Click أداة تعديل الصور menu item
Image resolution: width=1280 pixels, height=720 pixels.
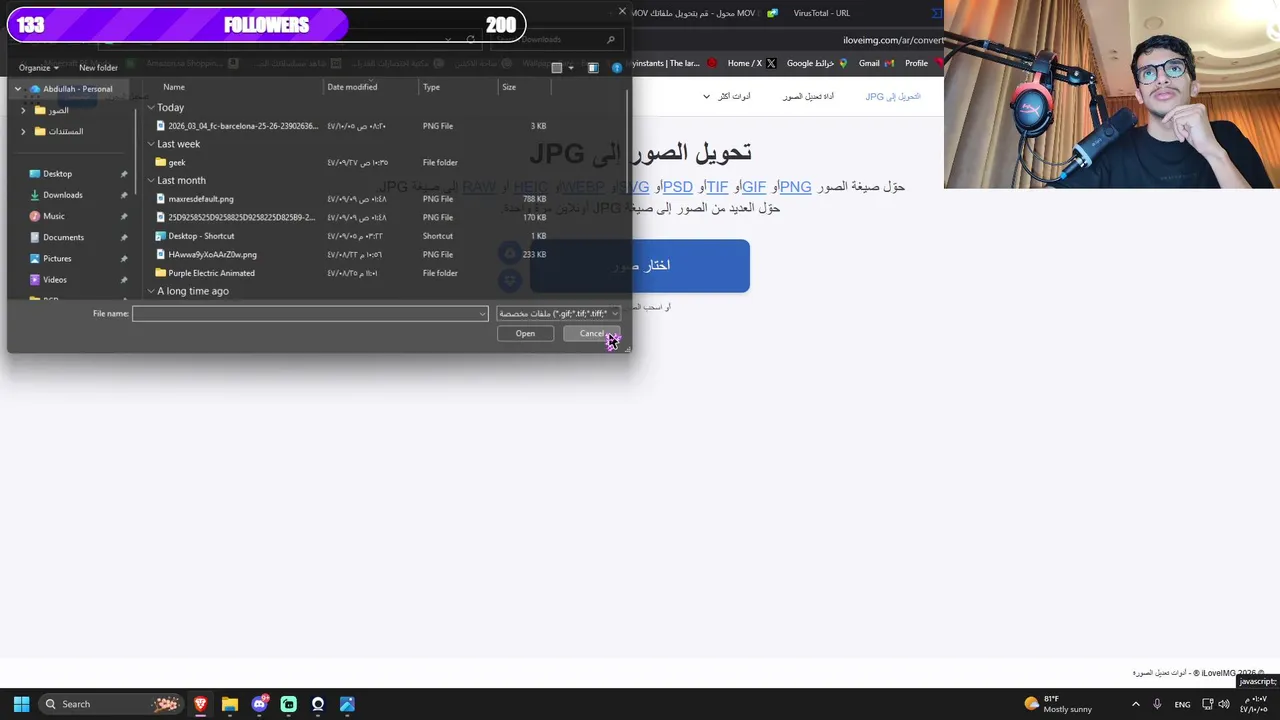click(x=808, y=96)
